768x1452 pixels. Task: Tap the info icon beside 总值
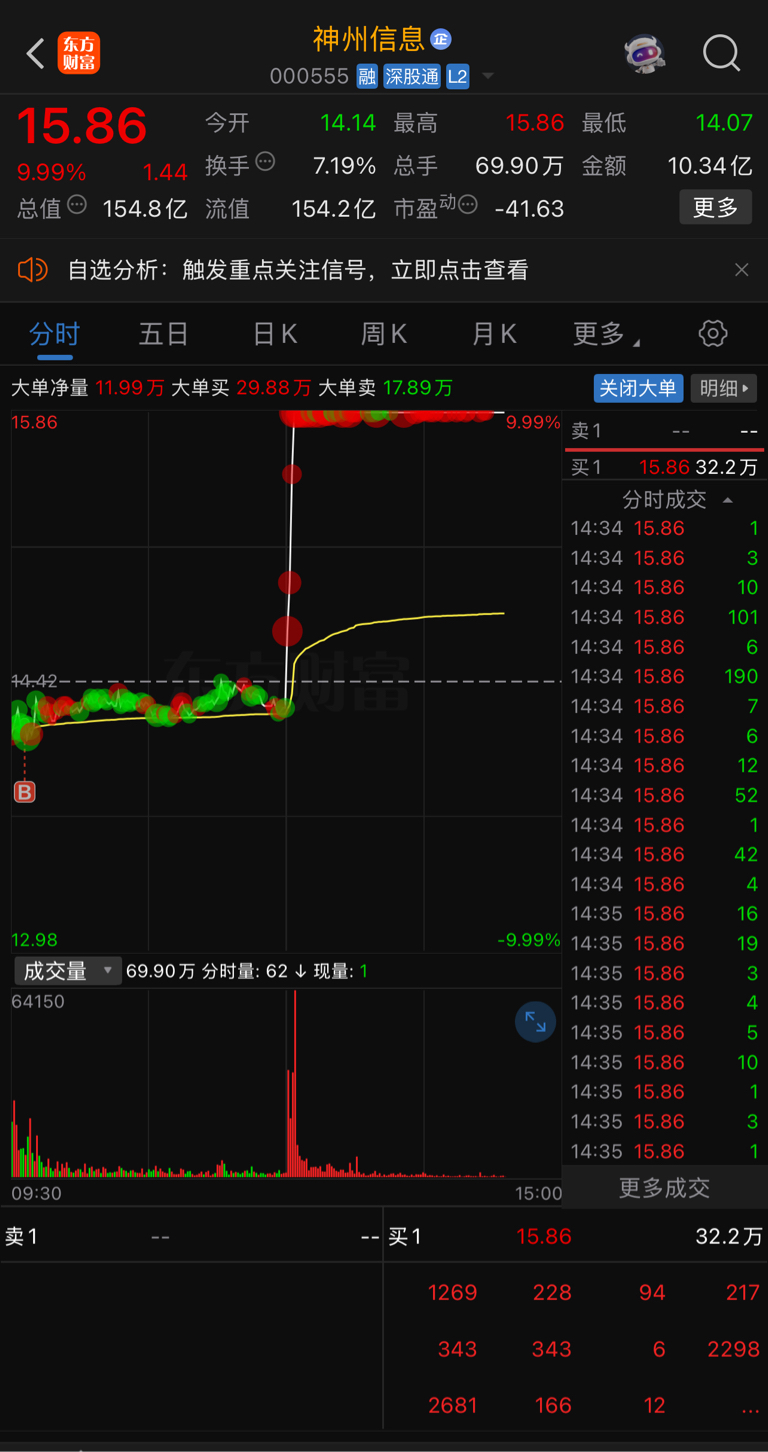(77, 205)
